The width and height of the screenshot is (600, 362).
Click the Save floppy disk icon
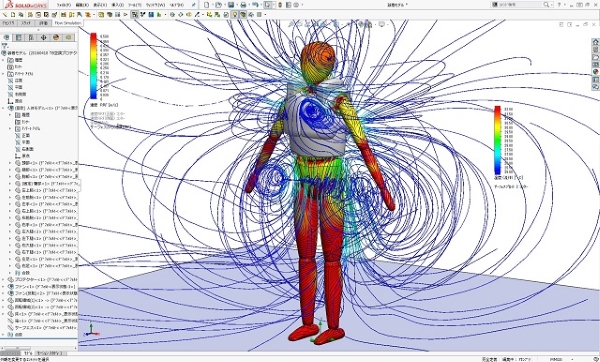coord(231,5)
